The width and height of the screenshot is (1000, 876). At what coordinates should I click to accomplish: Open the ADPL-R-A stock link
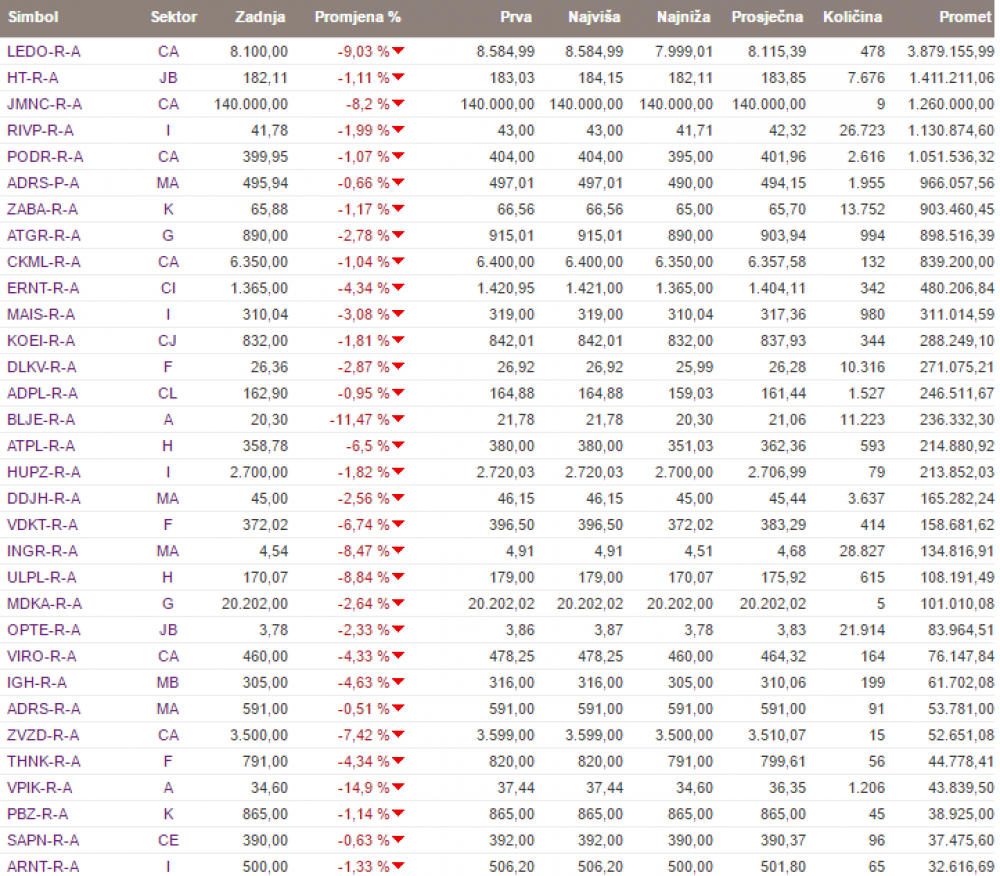pos(42,393)
